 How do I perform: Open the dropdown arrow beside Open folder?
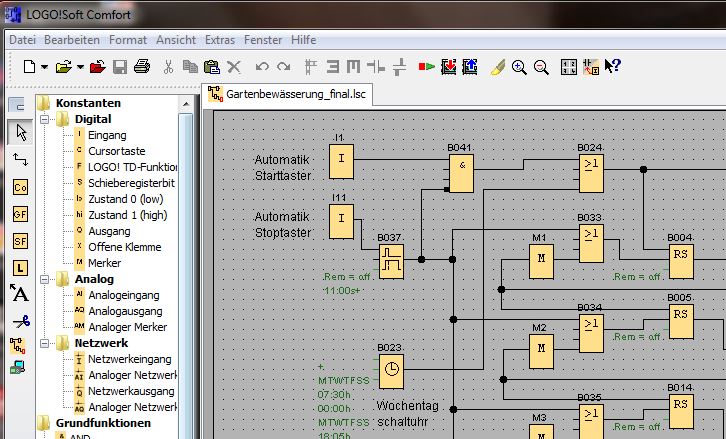[79, 67]
